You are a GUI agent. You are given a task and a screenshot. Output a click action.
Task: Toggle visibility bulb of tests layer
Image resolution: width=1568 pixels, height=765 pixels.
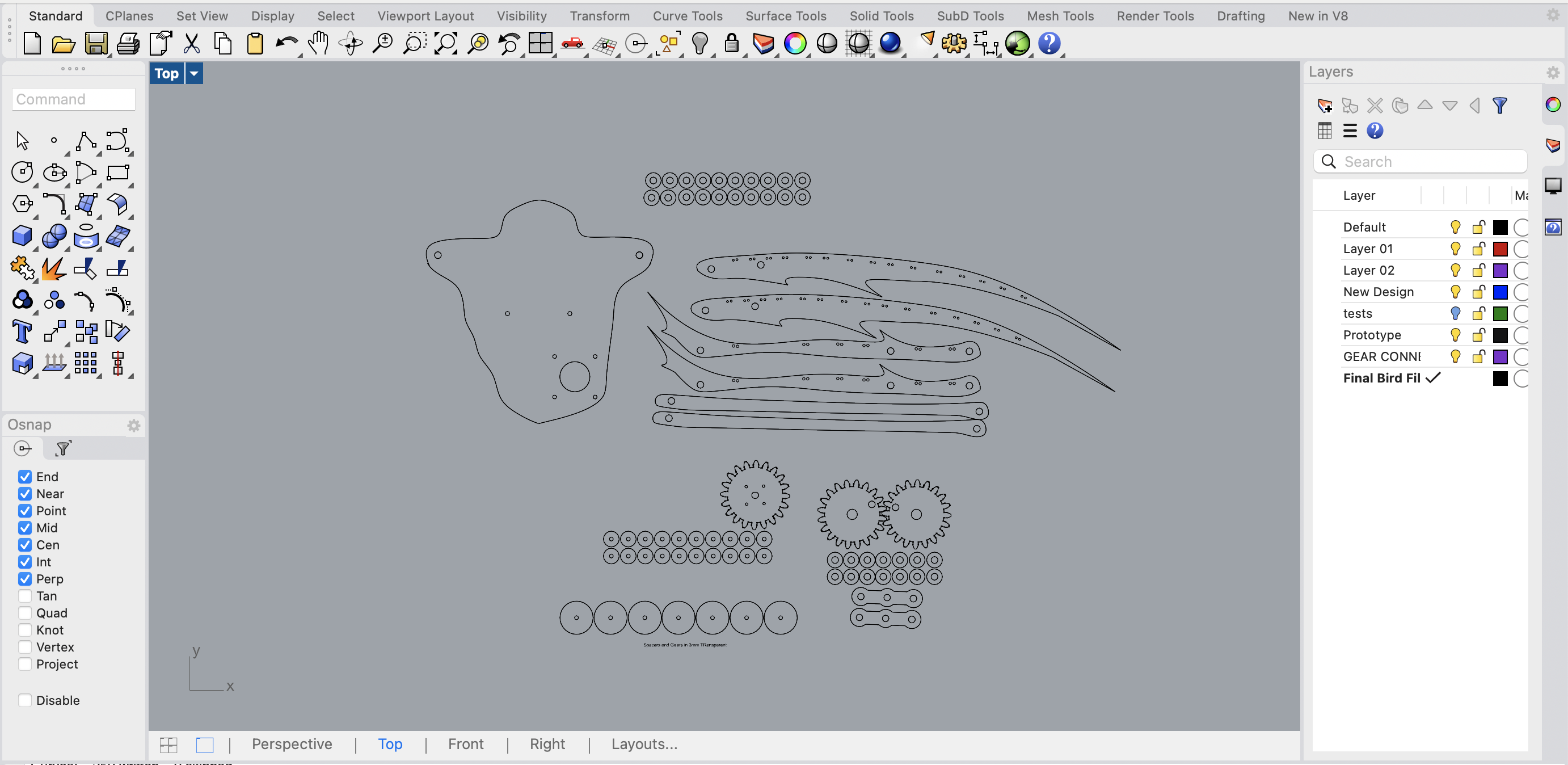1455,314
